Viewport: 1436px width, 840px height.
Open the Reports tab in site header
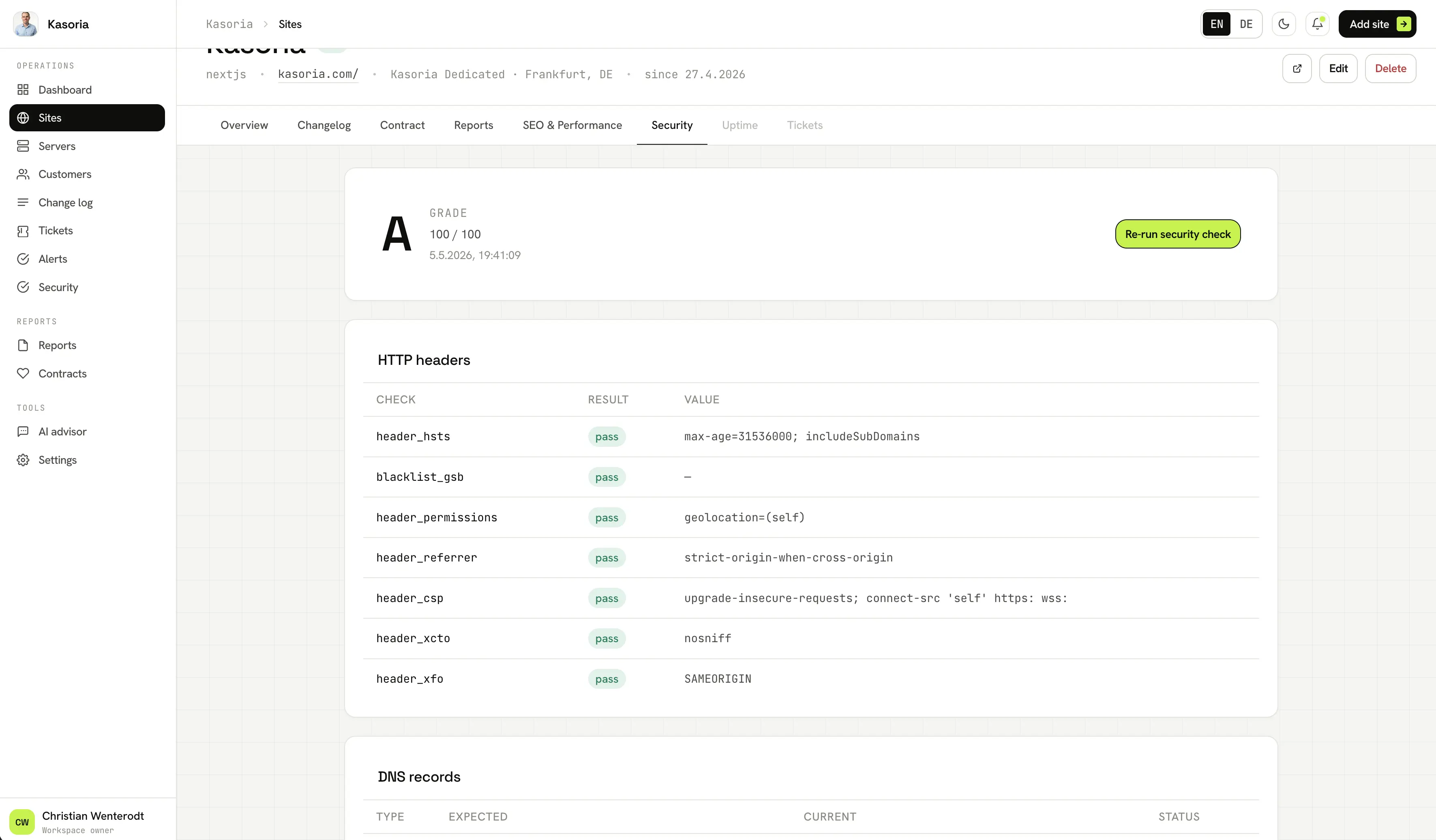click(x=473, y=125)
